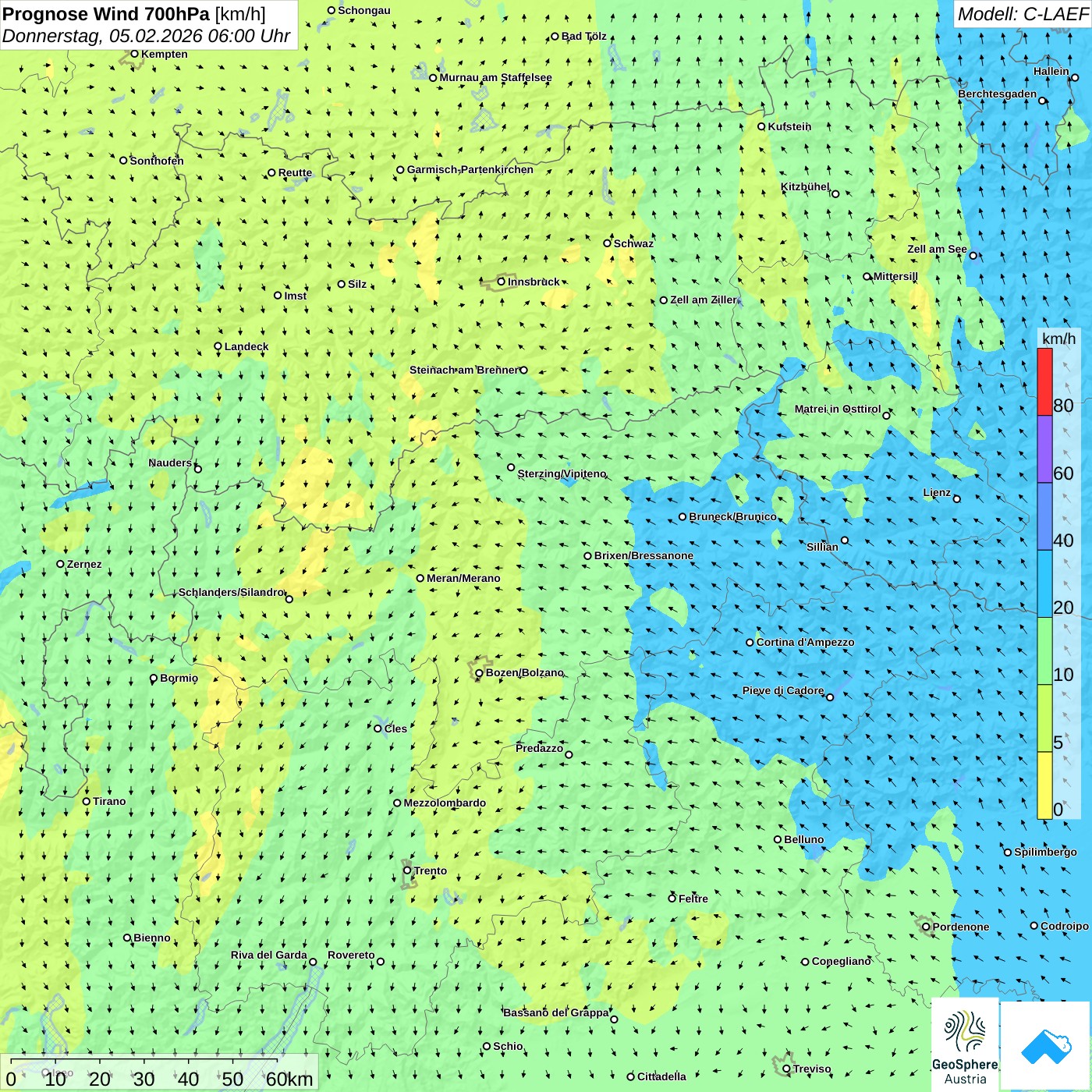The width and height of the screenshot is (1092, 1092).
Task: Click the date 'Donnerstag, 05.02.2026 06:00 Uhr'
Action: pyautogui.click(x=146, y=36)
